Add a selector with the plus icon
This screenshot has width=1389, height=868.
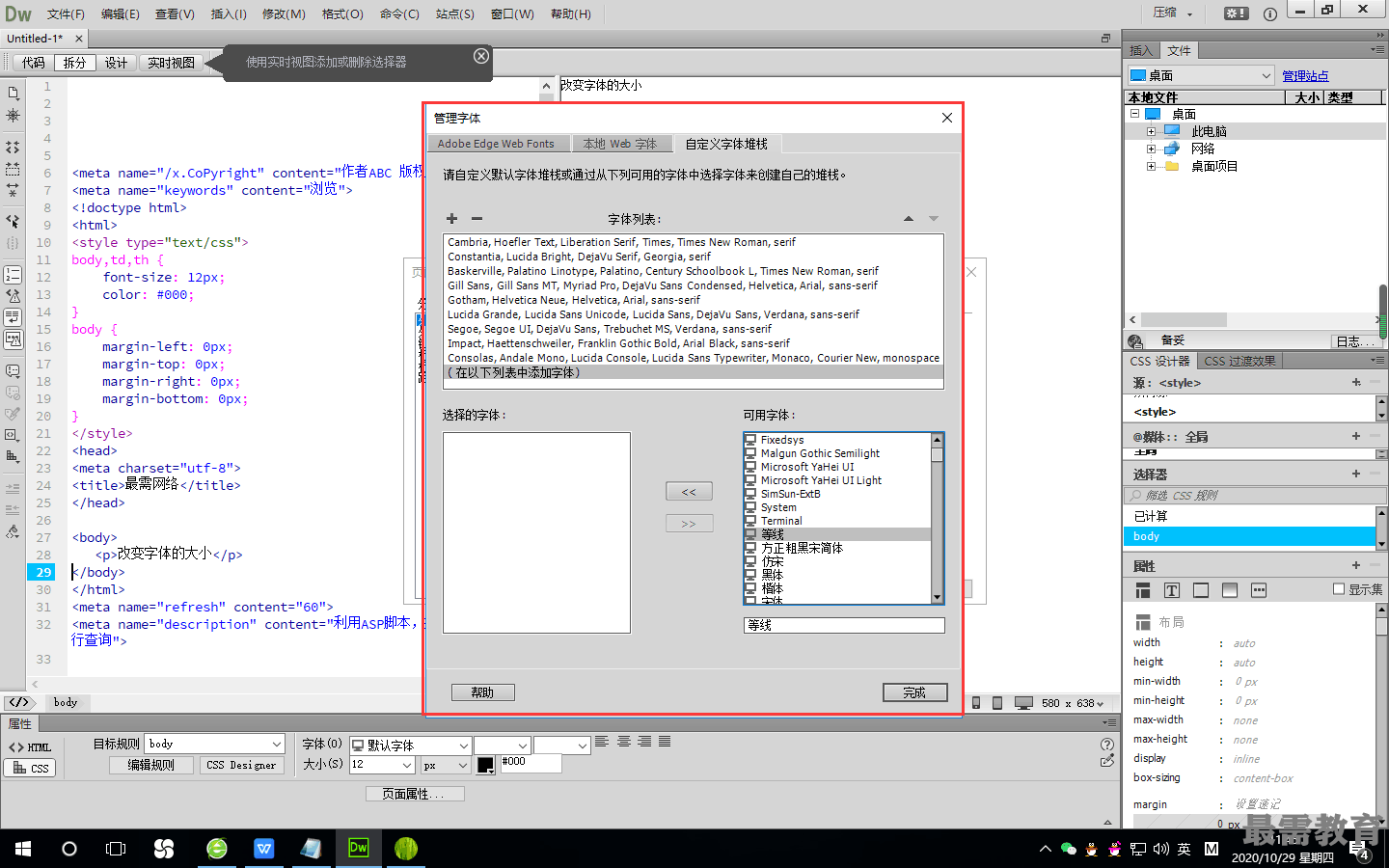(x=1356, y=474)
